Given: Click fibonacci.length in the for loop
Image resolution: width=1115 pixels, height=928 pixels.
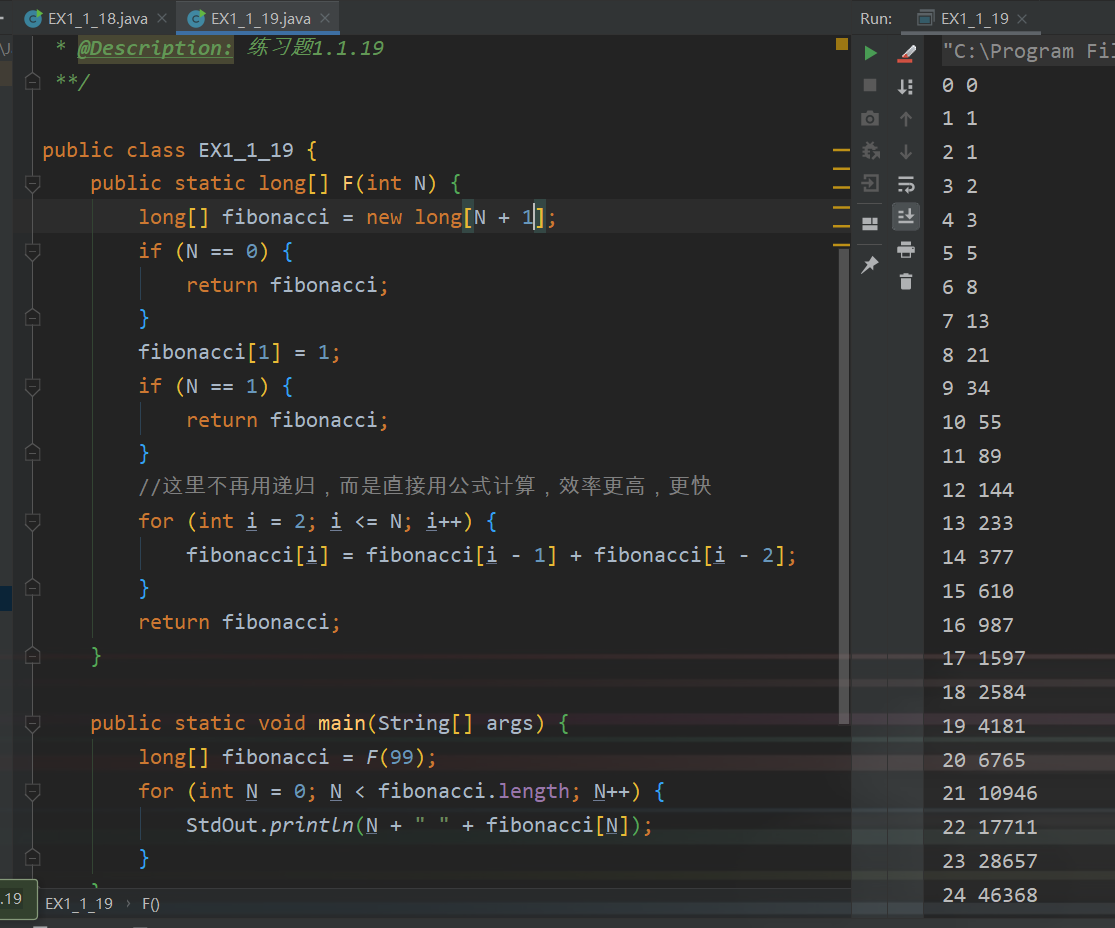Looking at the screenshot, I should pos(474,791).
